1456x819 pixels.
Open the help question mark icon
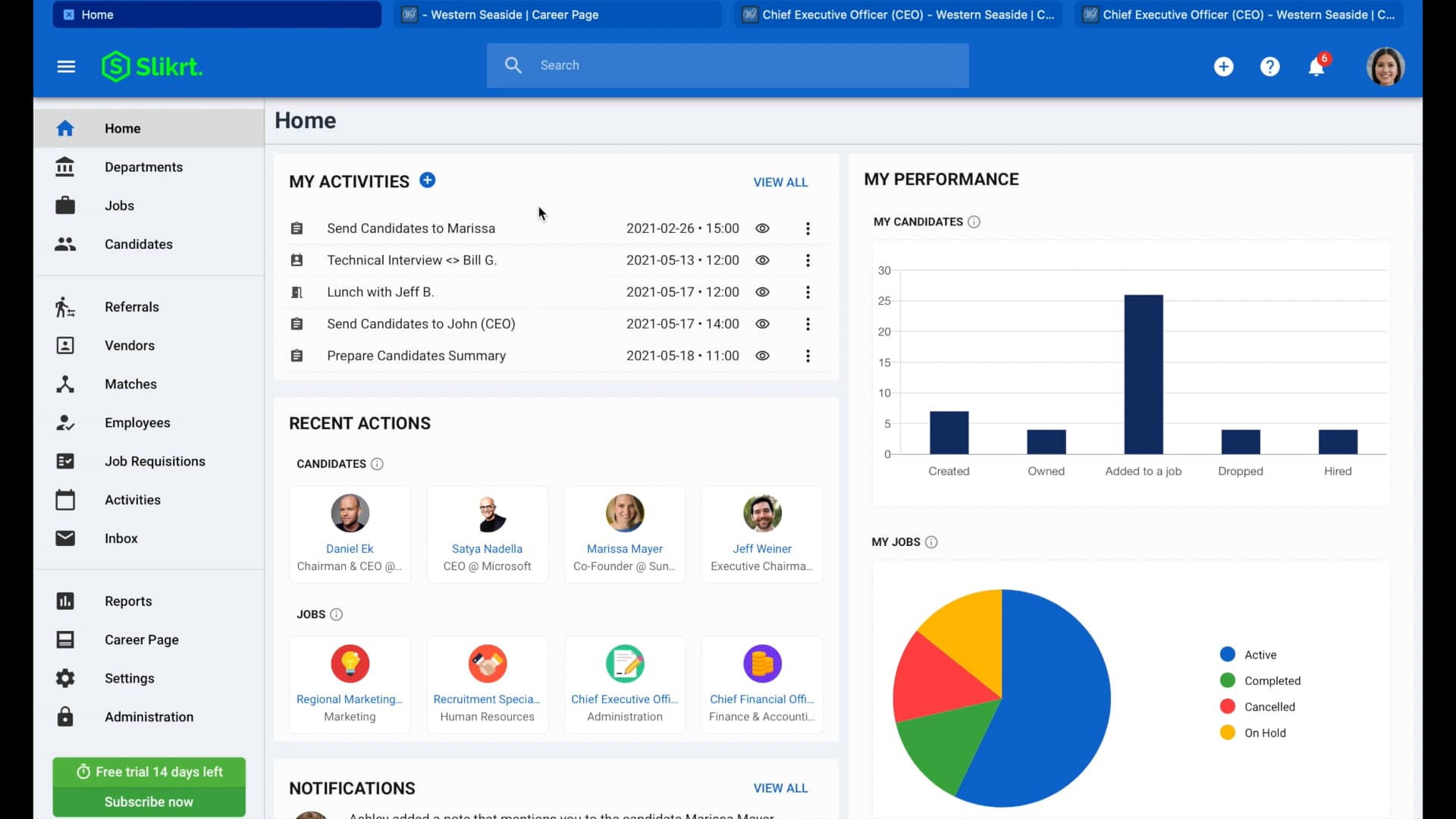(1270, 67)
